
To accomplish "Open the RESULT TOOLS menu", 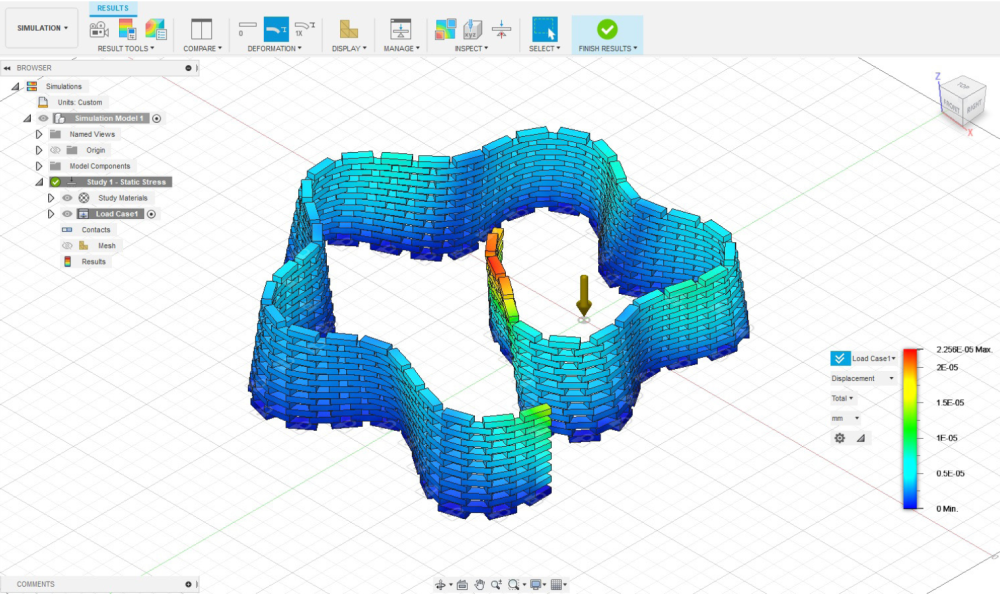I will click(126, 48).
